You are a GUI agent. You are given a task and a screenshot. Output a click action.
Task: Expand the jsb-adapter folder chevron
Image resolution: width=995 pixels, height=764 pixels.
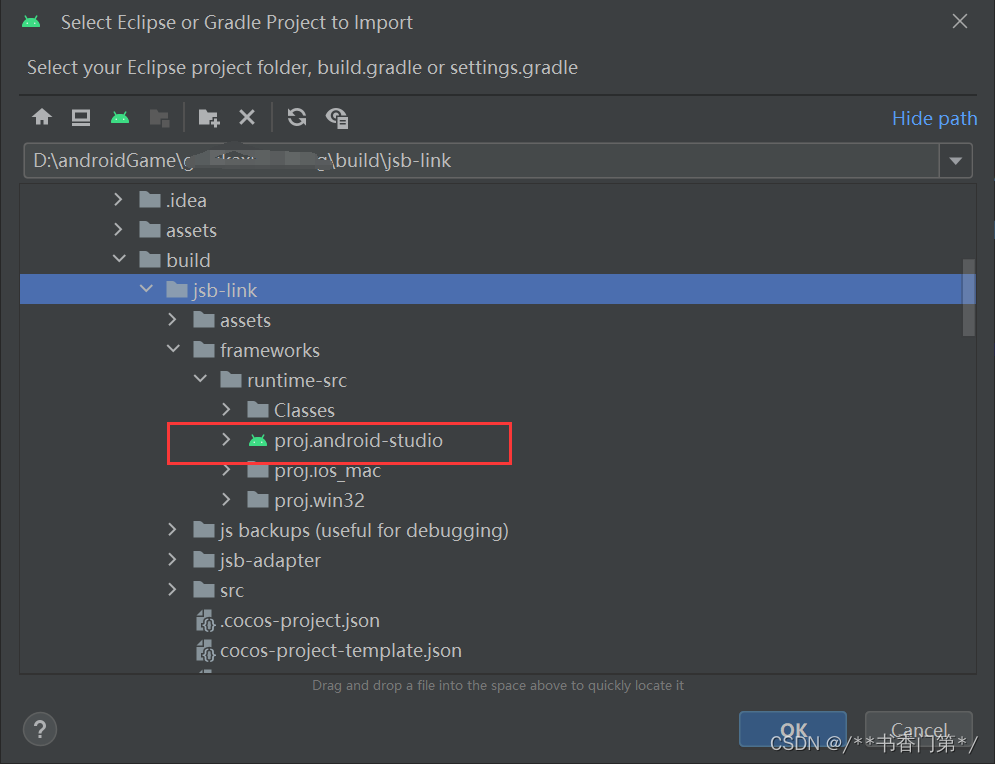point(172,559)
